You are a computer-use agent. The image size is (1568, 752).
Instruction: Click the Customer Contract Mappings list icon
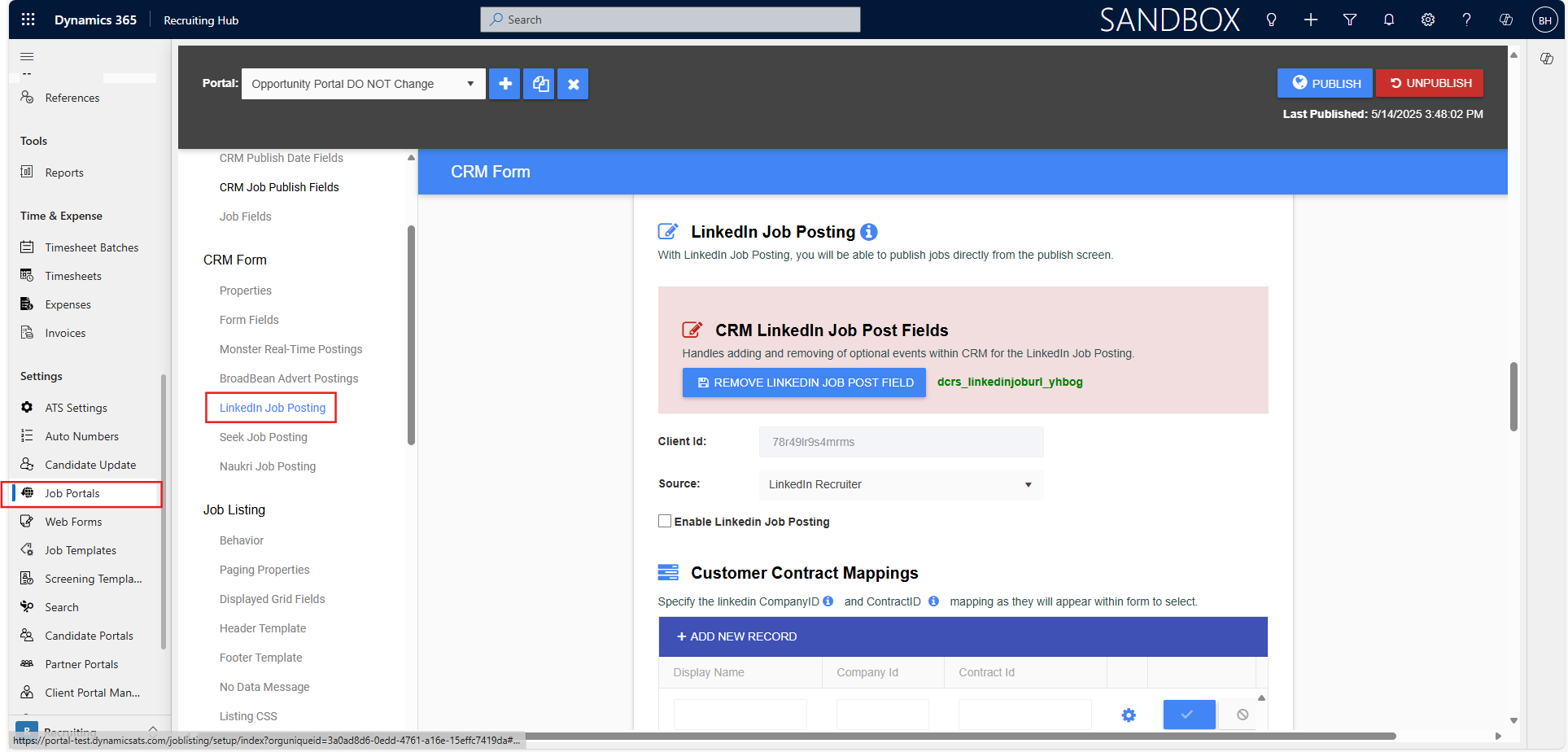[668, 573]
